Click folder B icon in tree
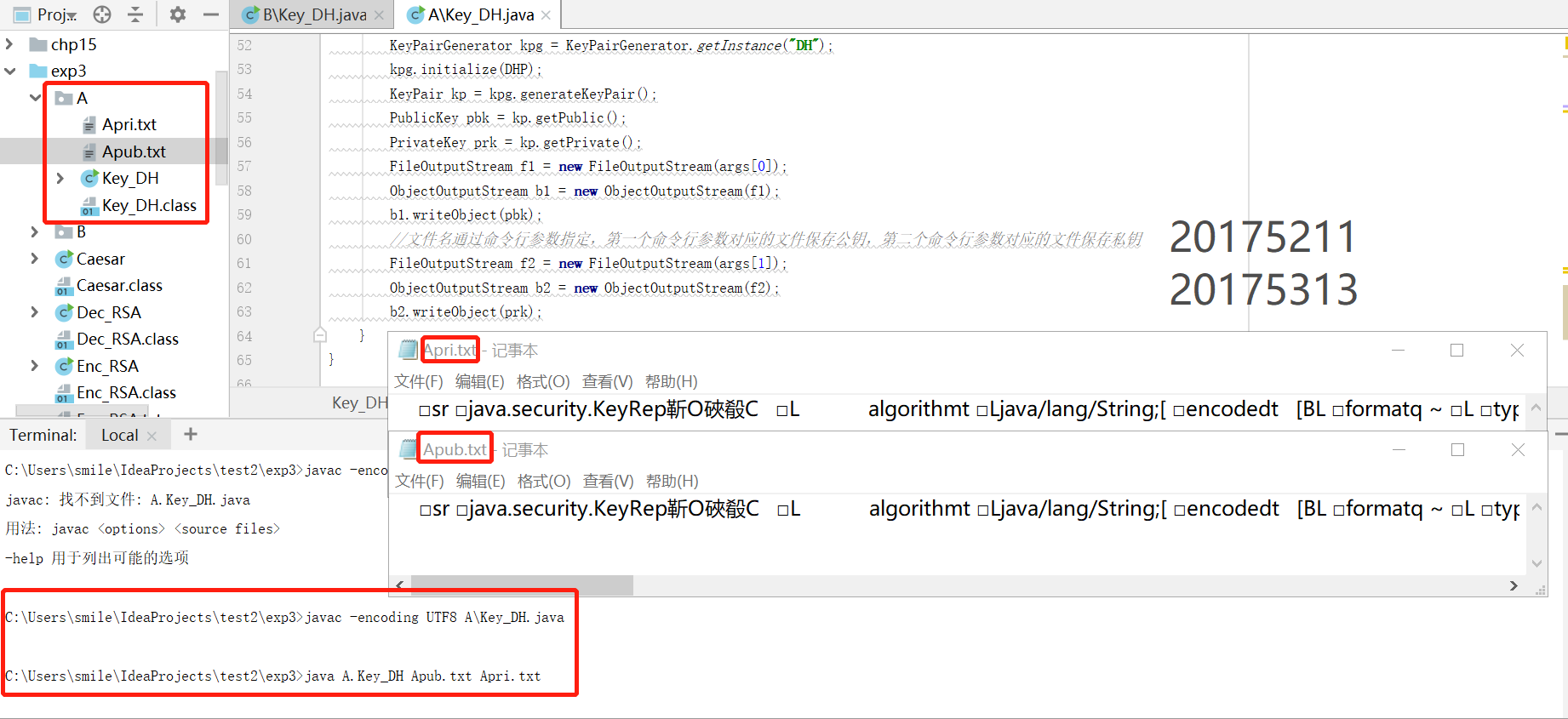The width and height of the screenshot is (1568, 719). (x=64, y=231)
